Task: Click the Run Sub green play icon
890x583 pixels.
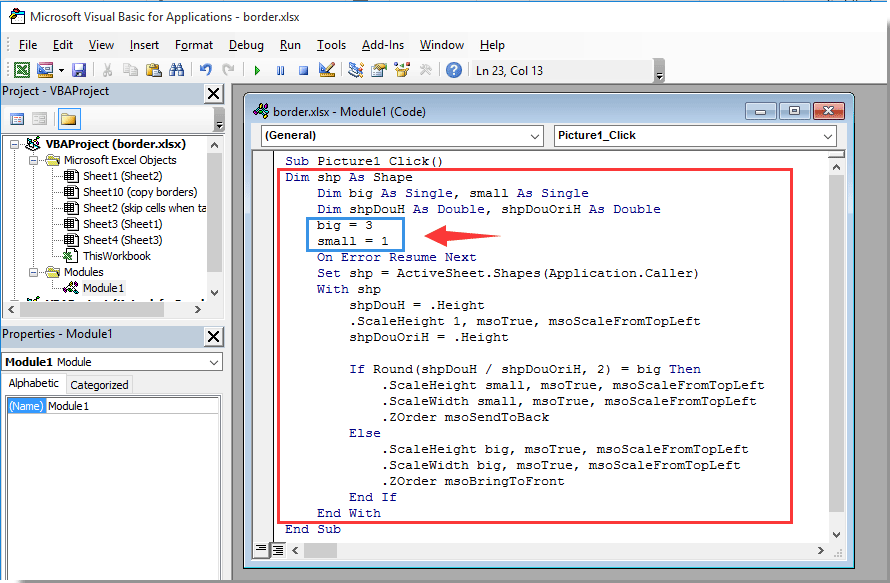Action: [x=257, y=70]
